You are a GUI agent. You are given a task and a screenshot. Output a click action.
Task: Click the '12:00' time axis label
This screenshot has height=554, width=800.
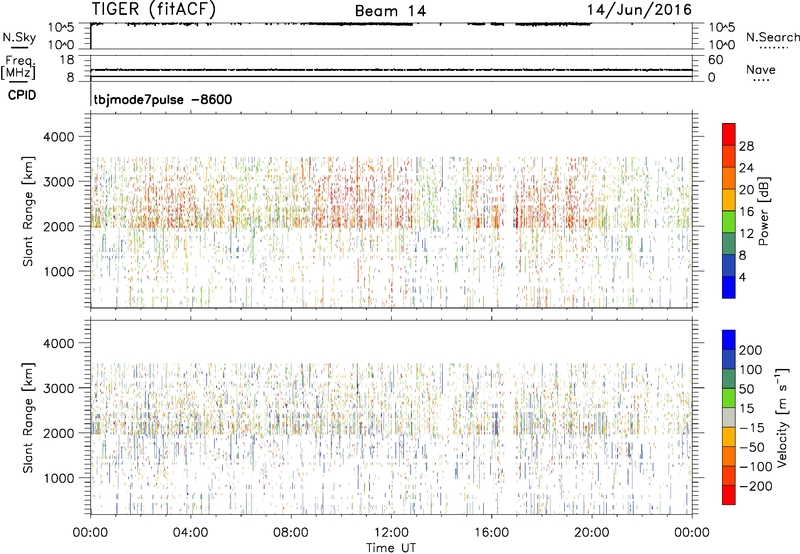tap(391, 533)
